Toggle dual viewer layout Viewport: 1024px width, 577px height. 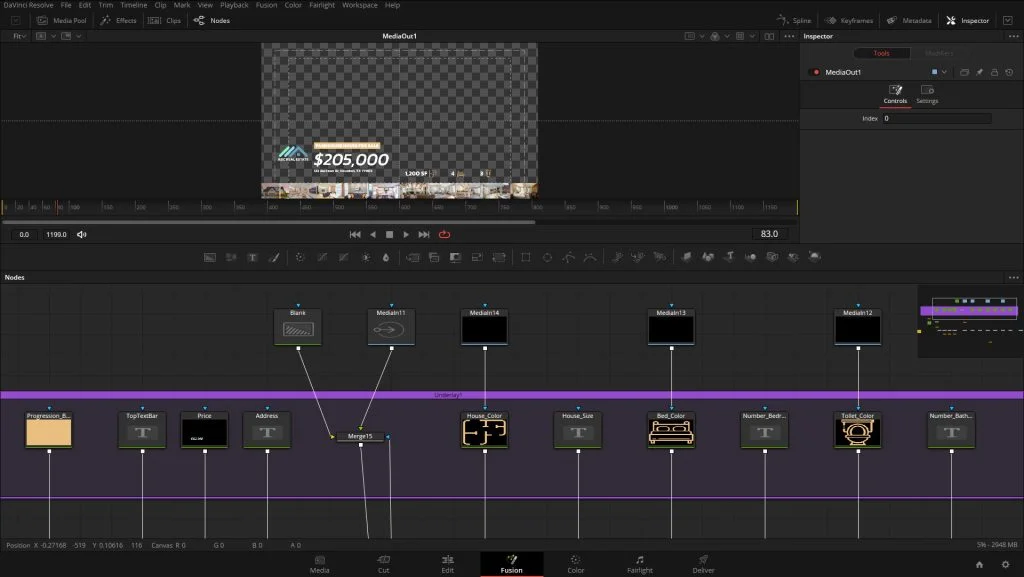(769, 37)
